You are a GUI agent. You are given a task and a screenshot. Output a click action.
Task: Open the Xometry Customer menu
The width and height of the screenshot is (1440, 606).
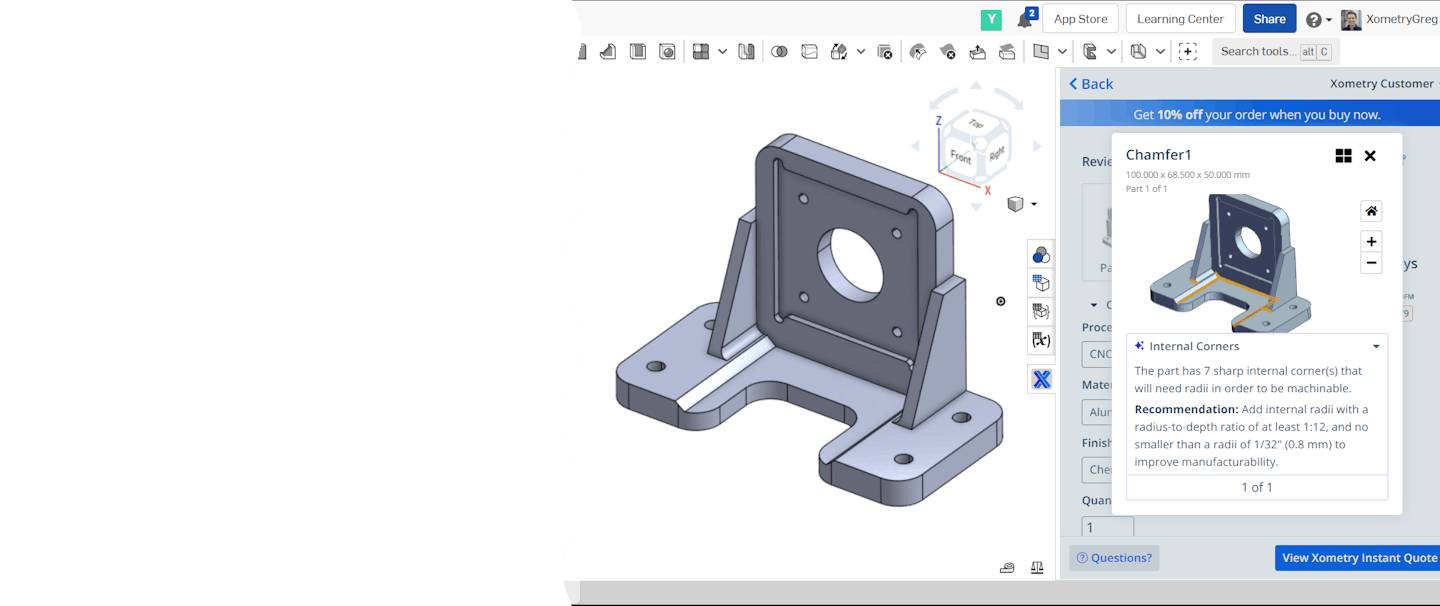coord(1384,84)
